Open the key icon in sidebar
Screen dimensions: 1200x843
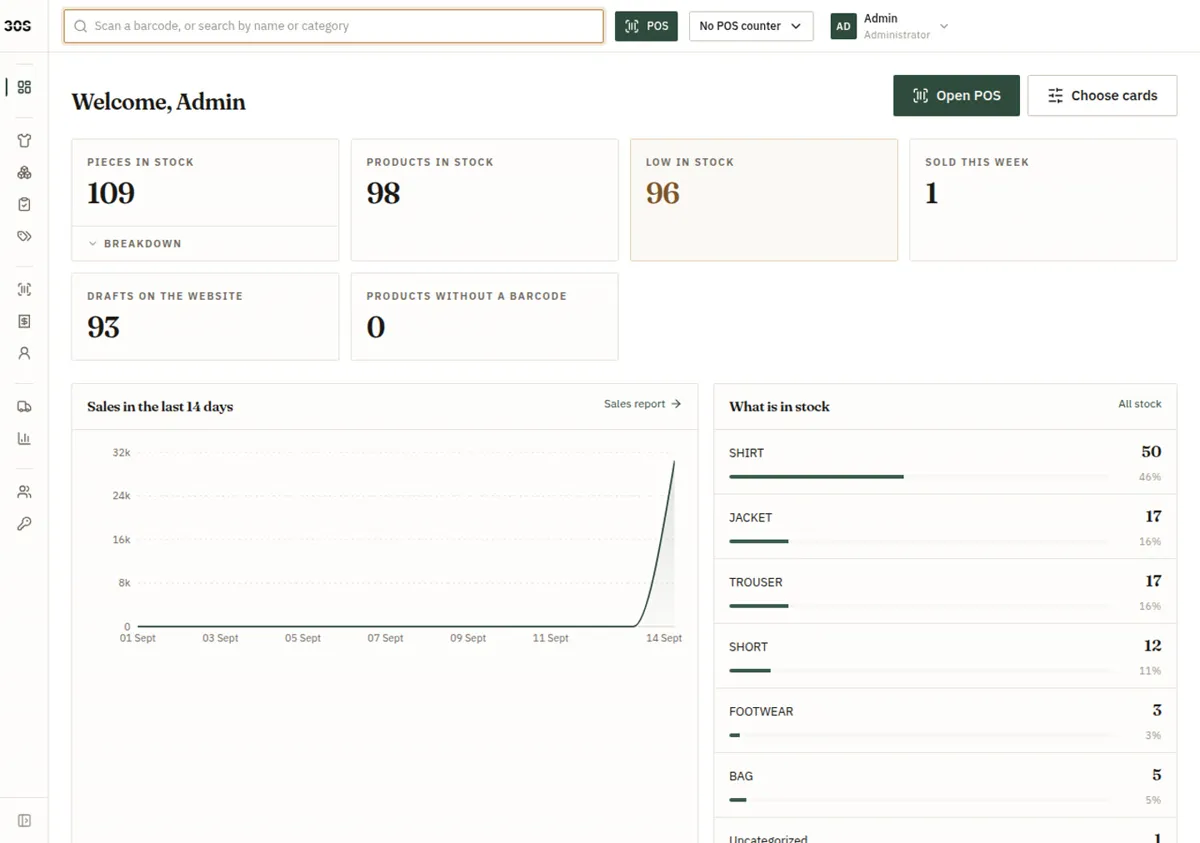tap(24, 524)
